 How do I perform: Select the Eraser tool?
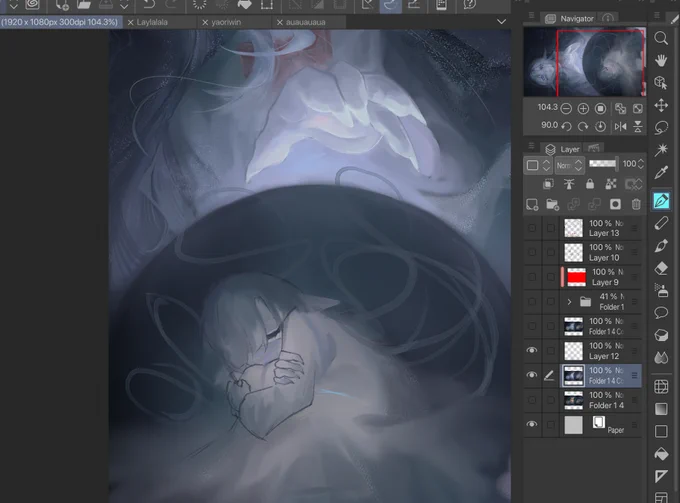[661, 268]
